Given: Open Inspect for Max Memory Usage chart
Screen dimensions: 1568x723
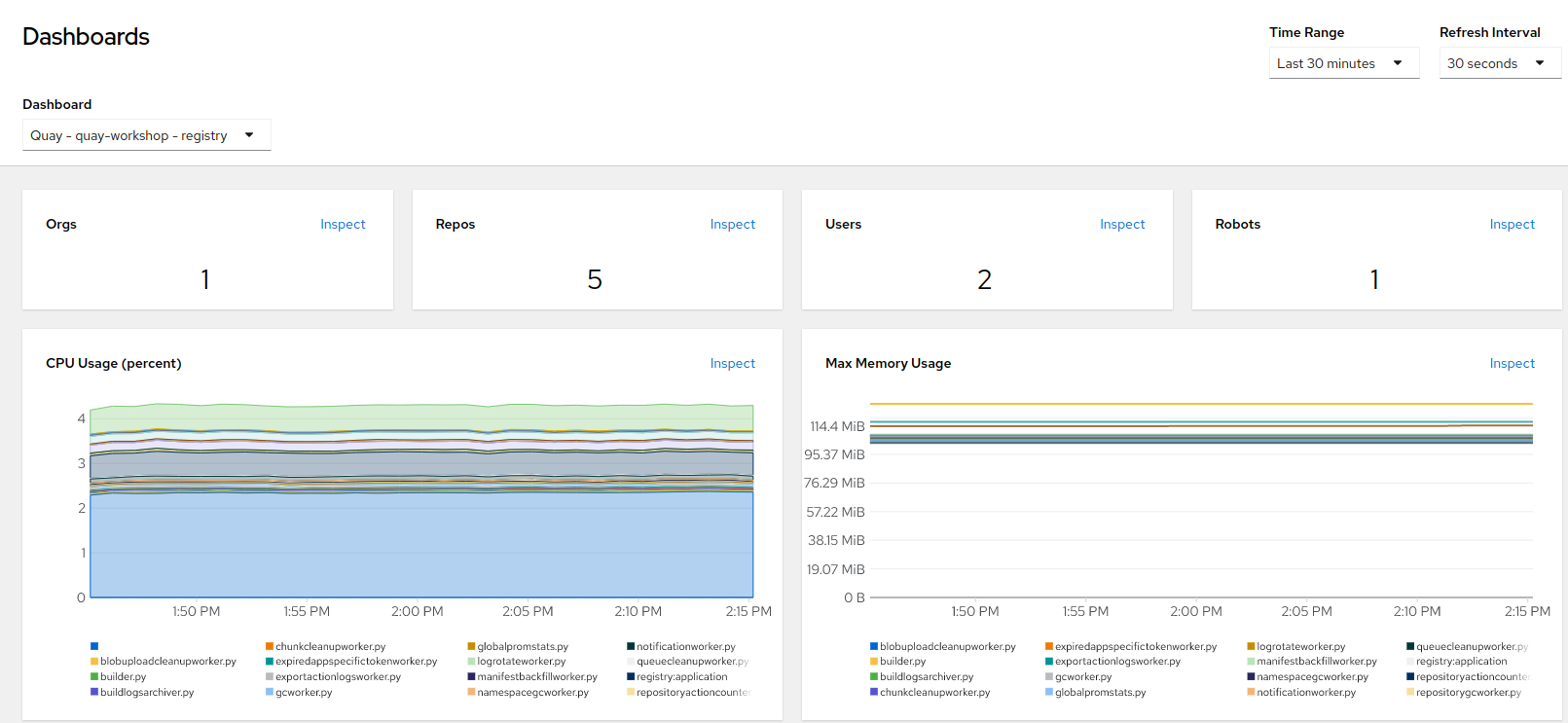Looking at the screenshot, I should click(x=1512, y=363).
